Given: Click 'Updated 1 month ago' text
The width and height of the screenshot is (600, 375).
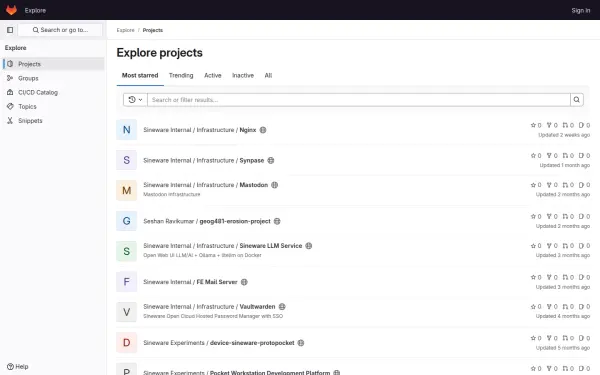Looking at the screenshot, I should point(565,165).
